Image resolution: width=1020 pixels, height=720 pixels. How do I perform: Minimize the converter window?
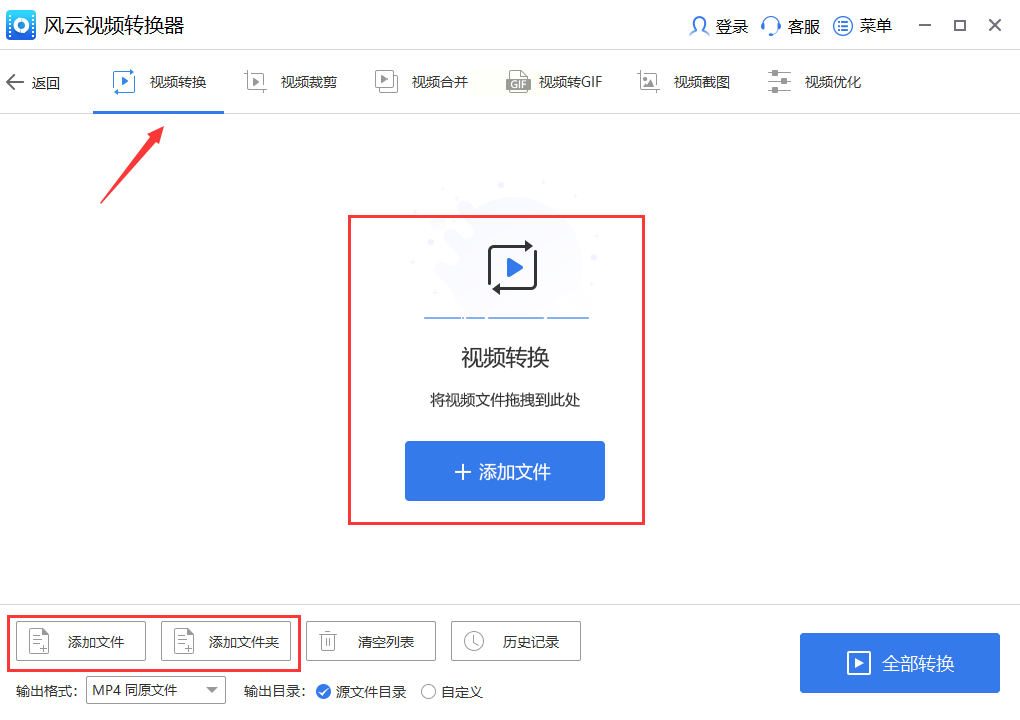pyautogui.click(x=925, y=25)
